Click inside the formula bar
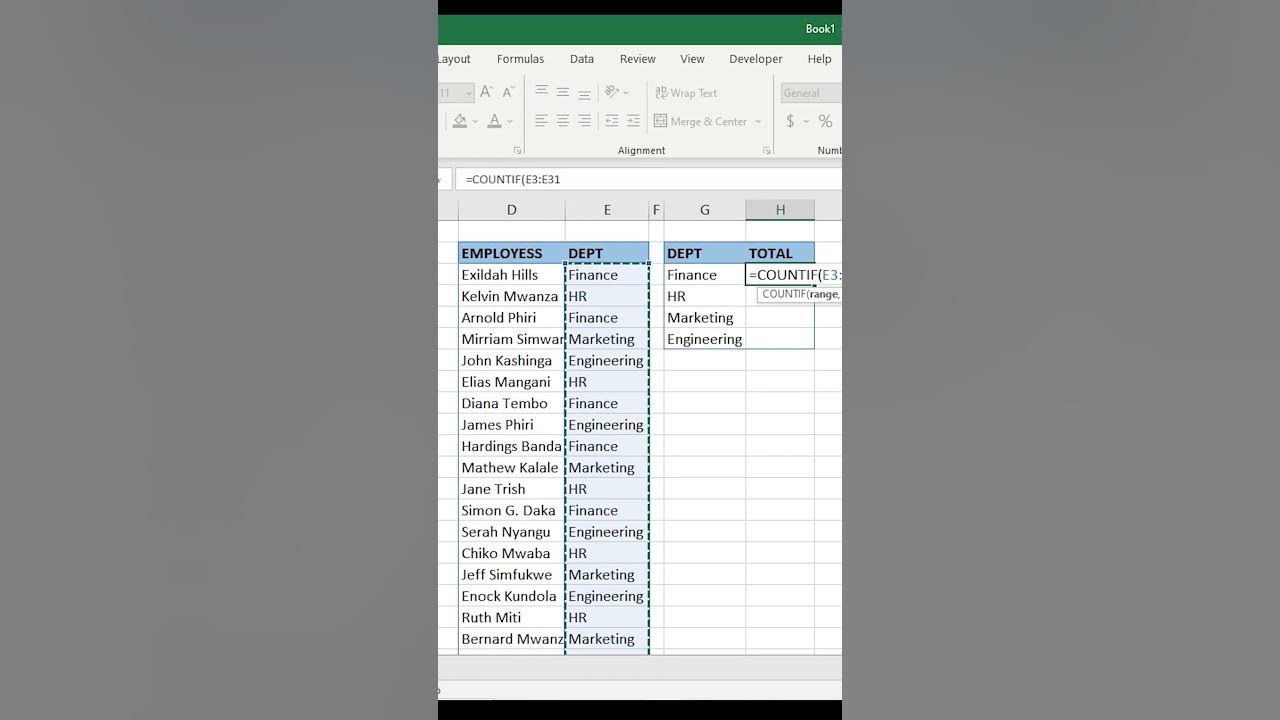Viewport: 1280px width, 720px height. click(649, 179)
